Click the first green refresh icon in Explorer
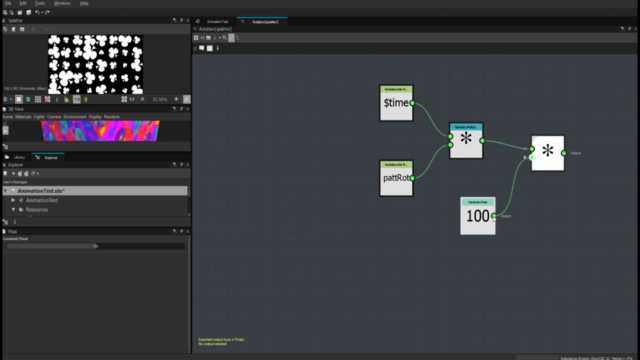Screen dimensions: 640x360 tap(20, 173)
